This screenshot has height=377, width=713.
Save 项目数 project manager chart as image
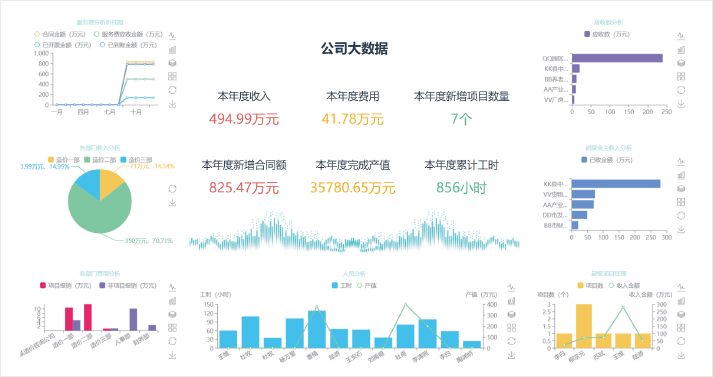681,355
